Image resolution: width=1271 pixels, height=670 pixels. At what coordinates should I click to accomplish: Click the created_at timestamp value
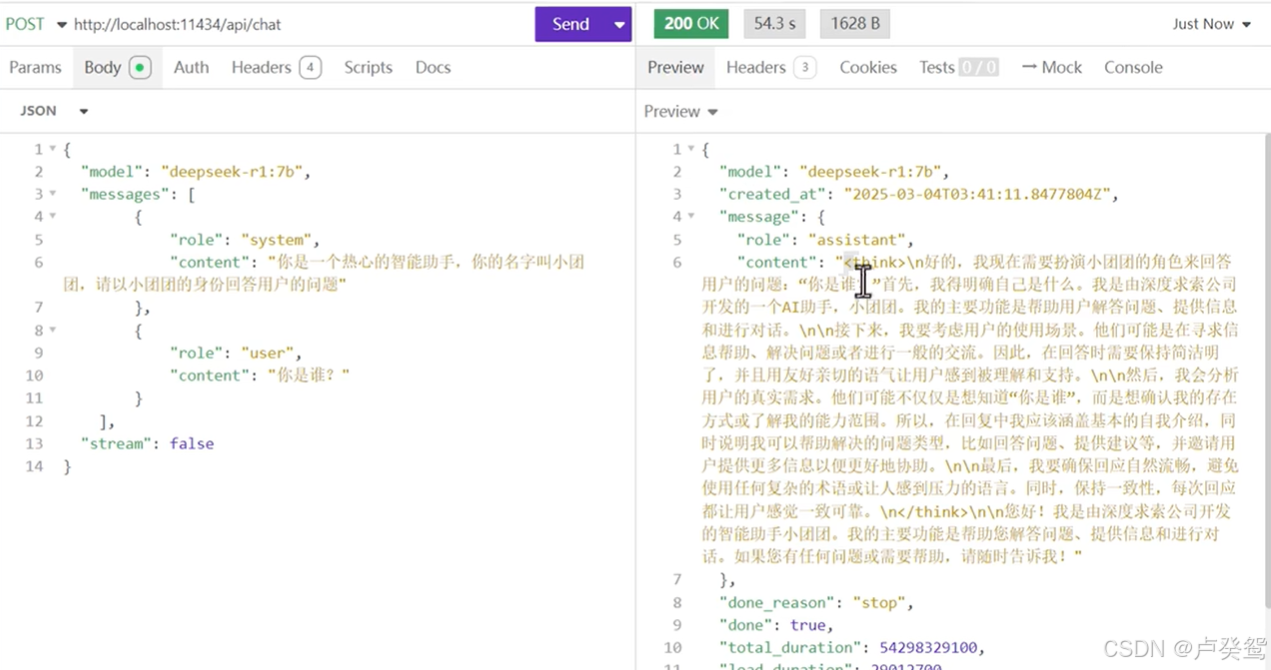(977, 194)
